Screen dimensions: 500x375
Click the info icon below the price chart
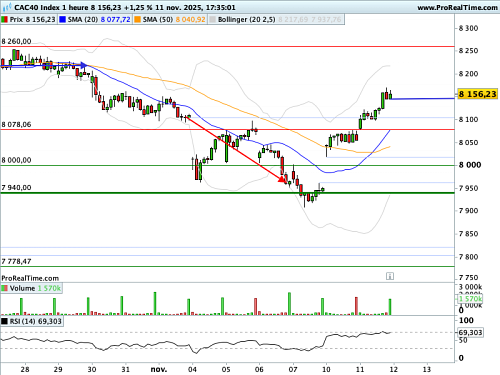pos(390,276)
